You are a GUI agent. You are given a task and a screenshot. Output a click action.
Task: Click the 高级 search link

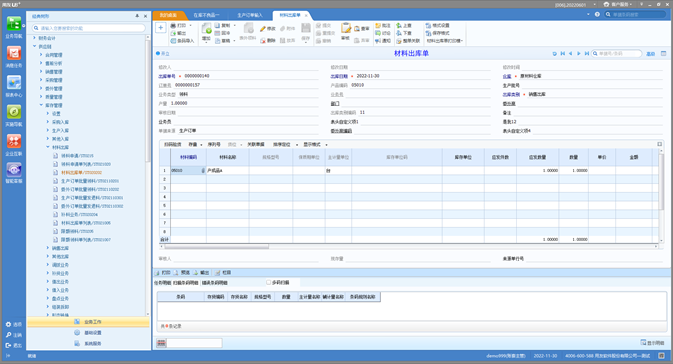click(x=651, y=54)
